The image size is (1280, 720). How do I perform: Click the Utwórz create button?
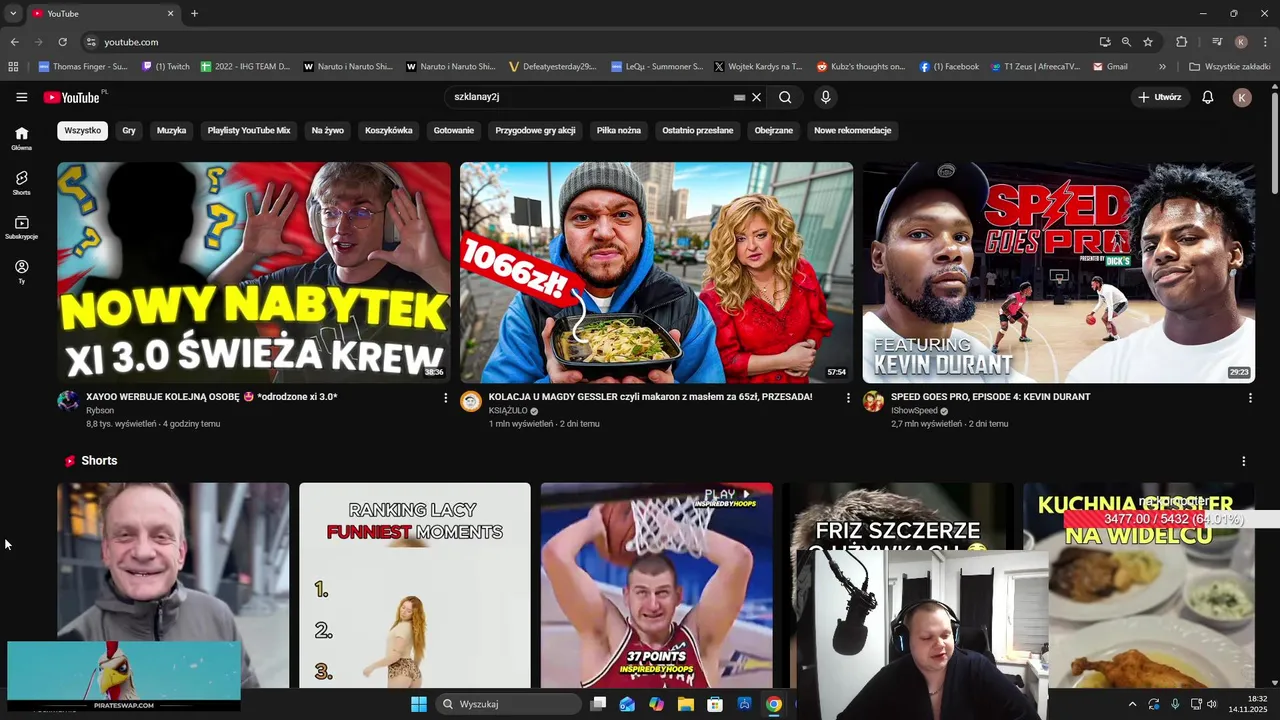pos(1160,97)
